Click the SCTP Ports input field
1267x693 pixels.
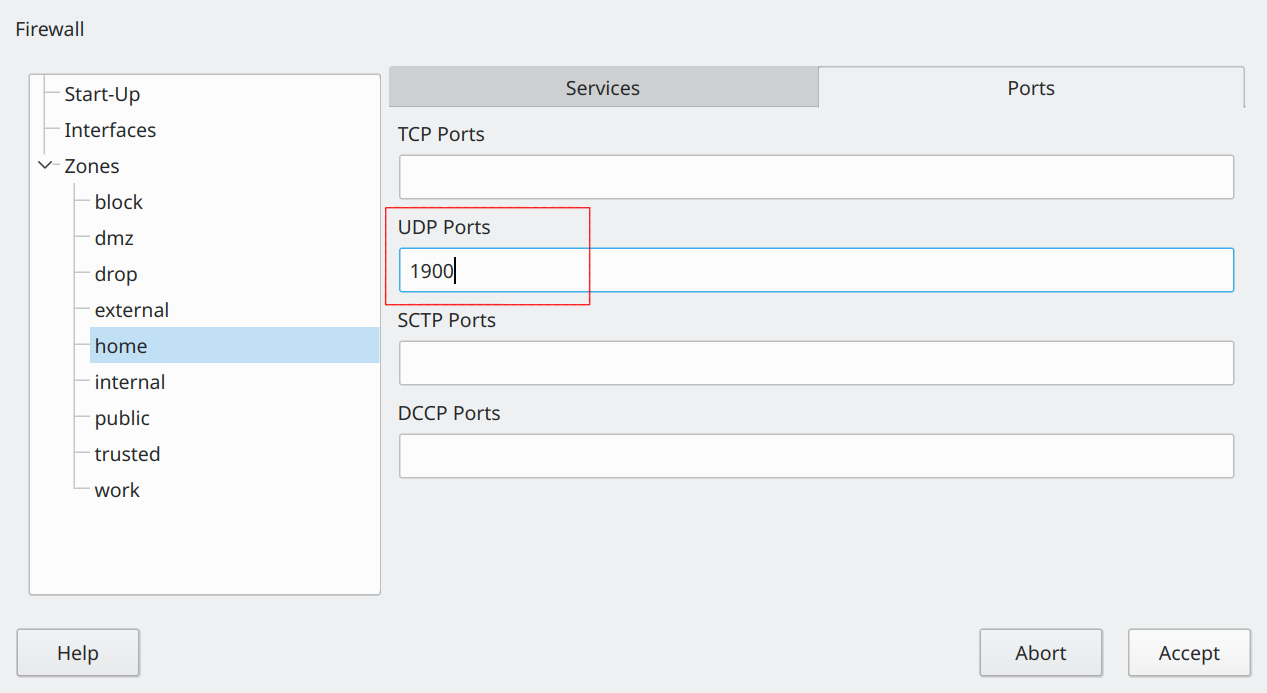point(817,362)
